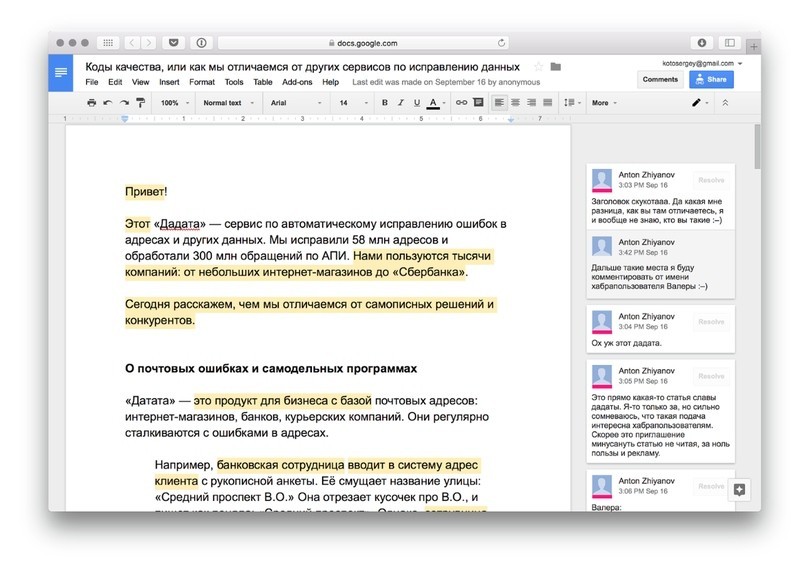Open the Safari top sites grid

(108, 43)
